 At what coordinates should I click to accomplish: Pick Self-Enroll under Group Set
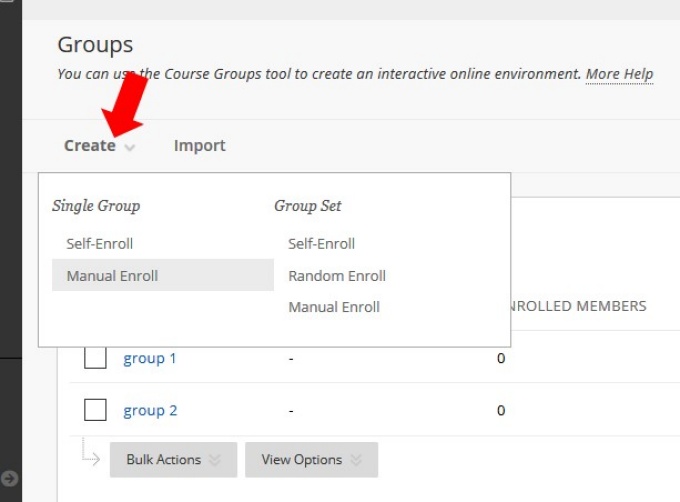321,243
